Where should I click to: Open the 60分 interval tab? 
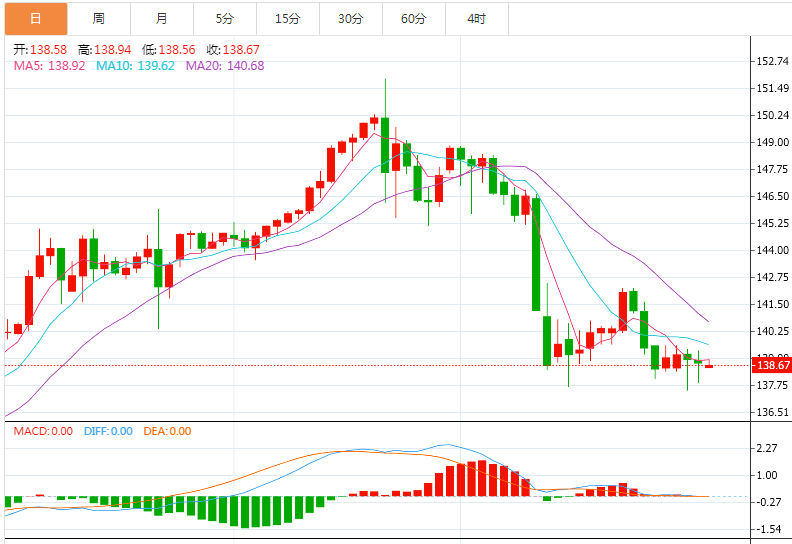414,19
